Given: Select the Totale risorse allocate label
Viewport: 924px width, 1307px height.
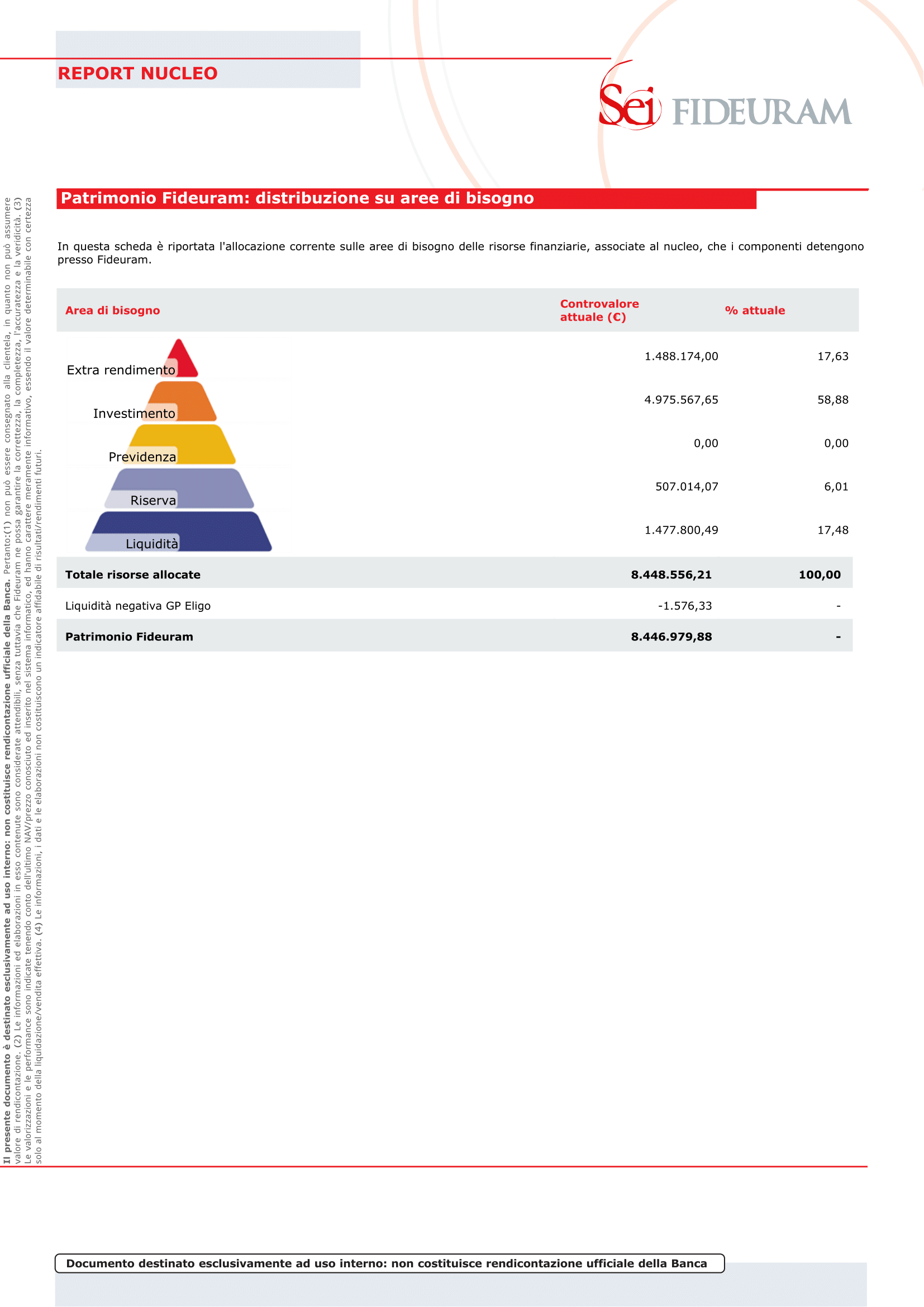Looking at the screenshot, I should click(x=132, y=574).
